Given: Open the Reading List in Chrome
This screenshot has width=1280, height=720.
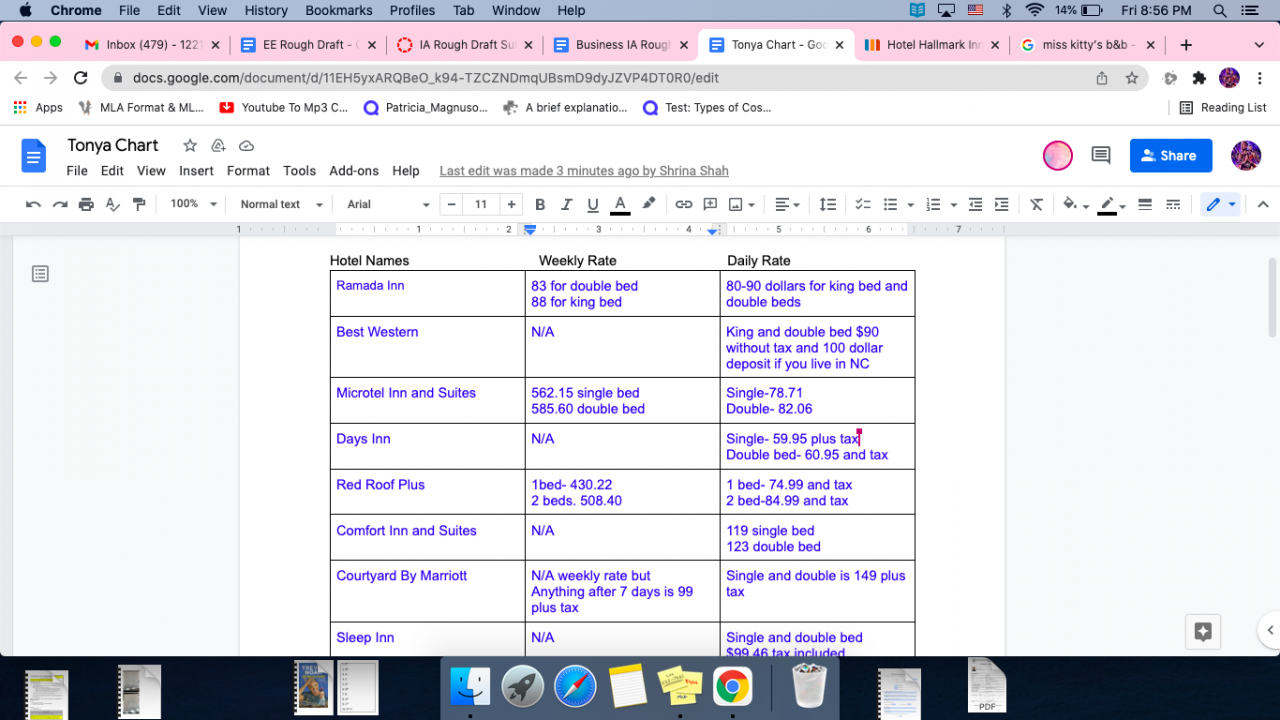Looking at the screenshot, I should point(1223,108).
